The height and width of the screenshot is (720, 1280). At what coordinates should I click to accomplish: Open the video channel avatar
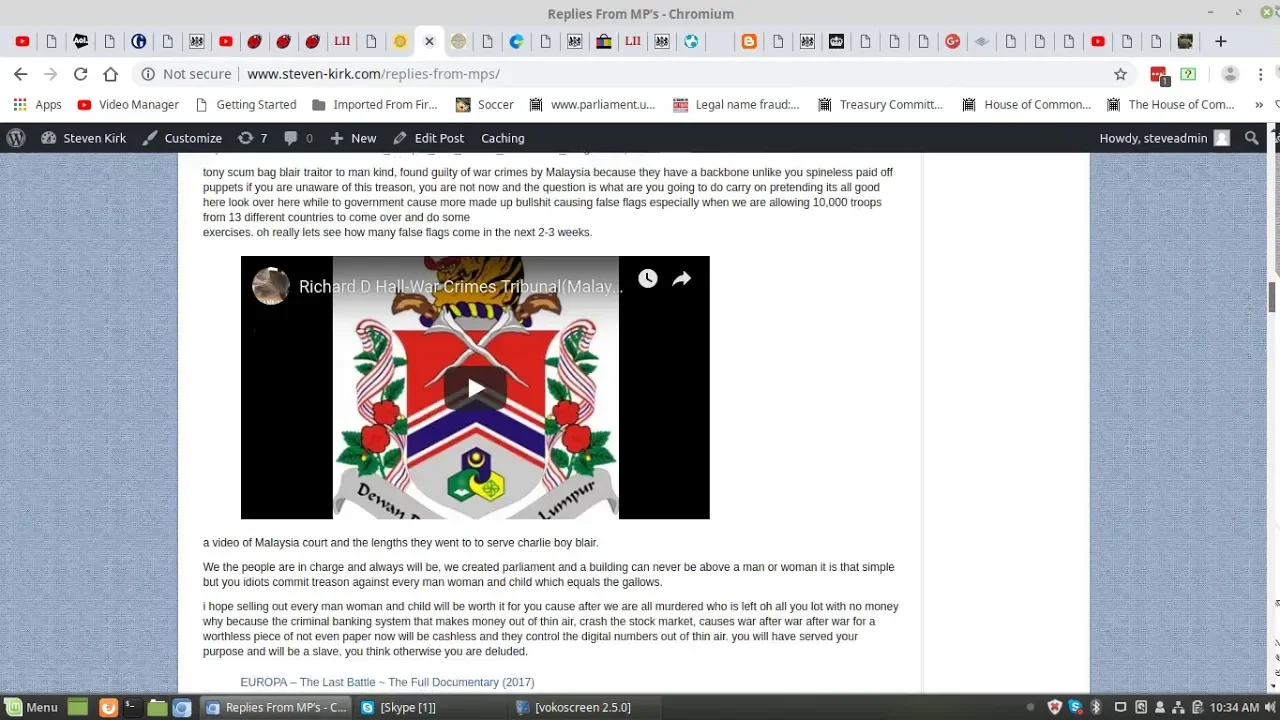[x=270, y=286]
